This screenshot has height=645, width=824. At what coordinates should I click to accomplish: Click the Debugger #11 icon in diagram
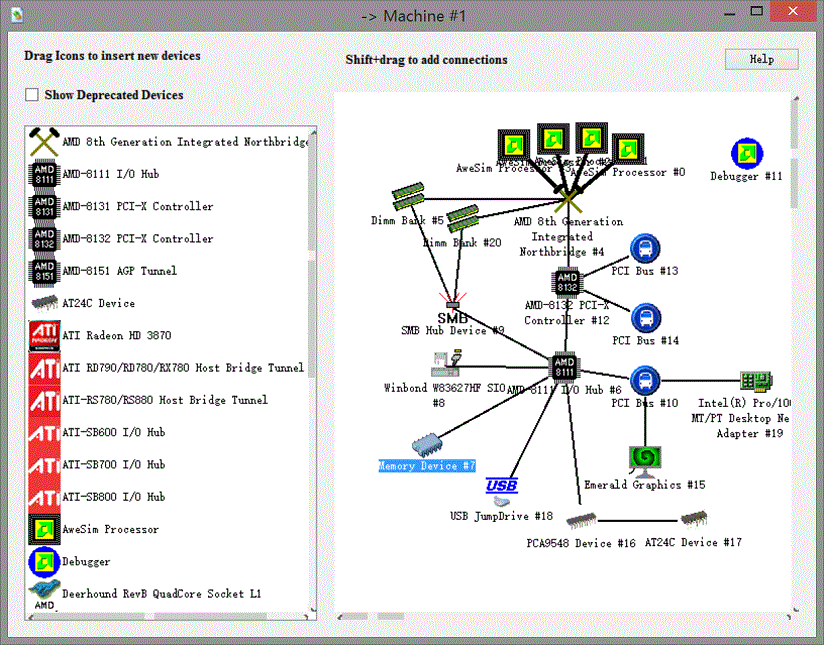[x=746, y=154]
